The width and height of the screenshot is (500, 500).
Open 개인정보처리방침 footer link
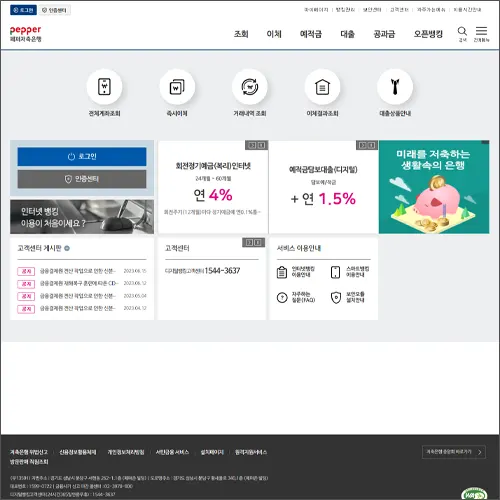pos(126,452)
